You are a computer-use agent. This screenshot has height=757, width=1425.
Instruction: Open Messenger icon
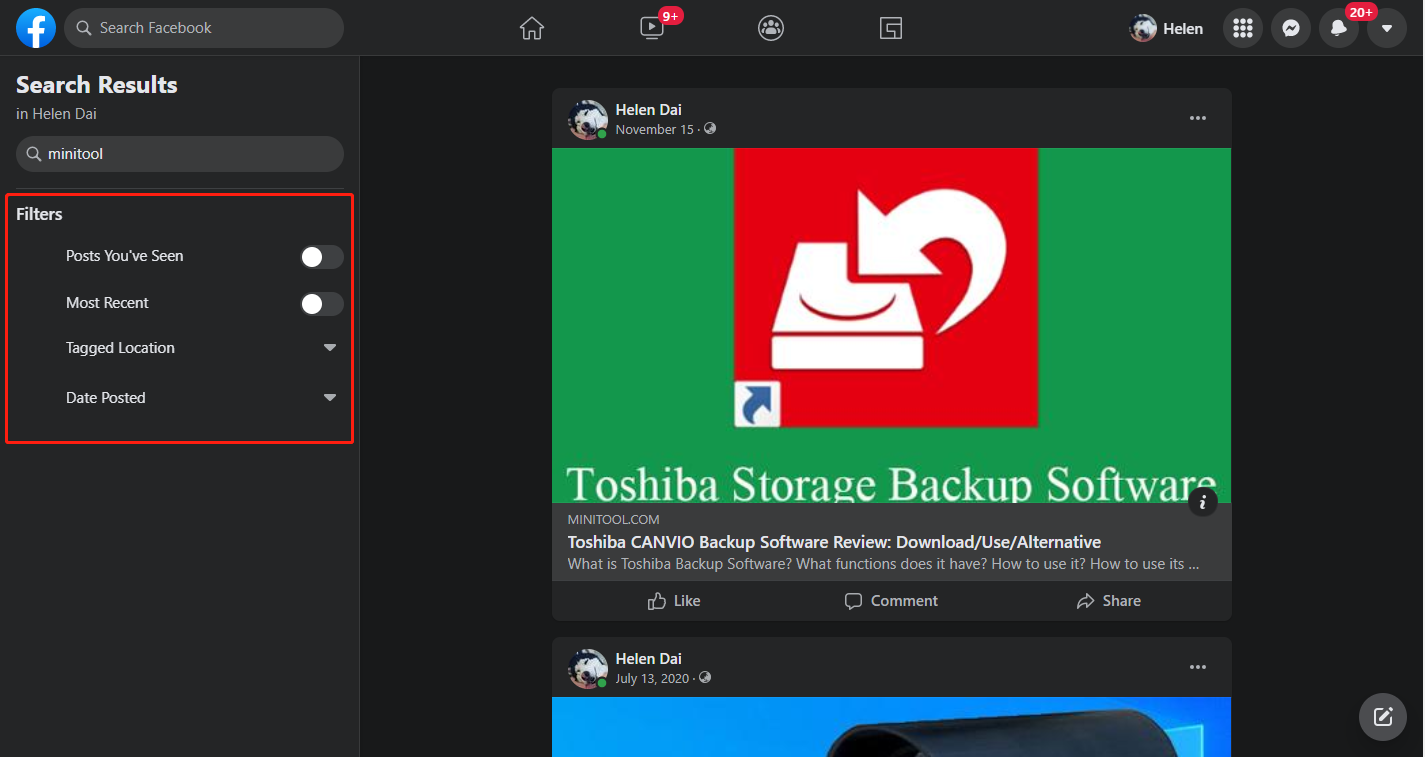tap(1291, 28)
